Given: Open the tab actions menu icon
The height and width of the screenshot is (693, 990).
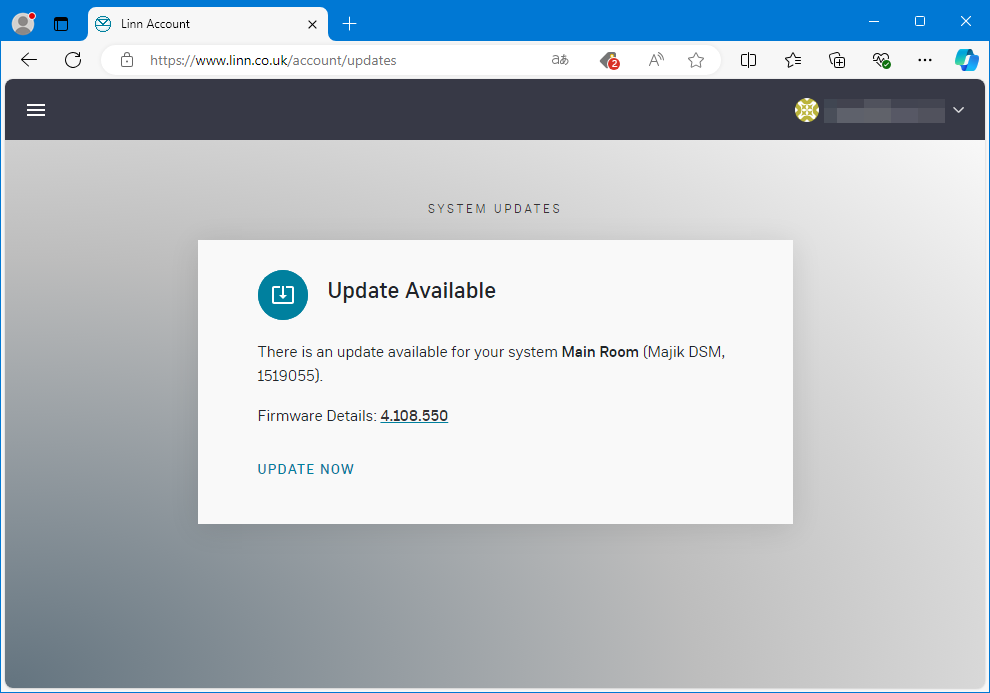Looking at the screenshot, I should [61, 24].
